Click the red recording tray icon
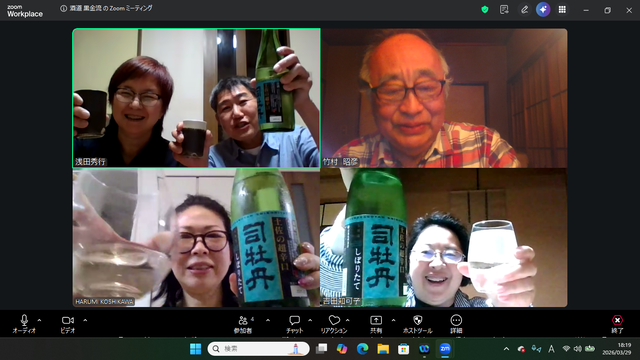This screenshot has width=640, height=360. (x=521, y=349)
